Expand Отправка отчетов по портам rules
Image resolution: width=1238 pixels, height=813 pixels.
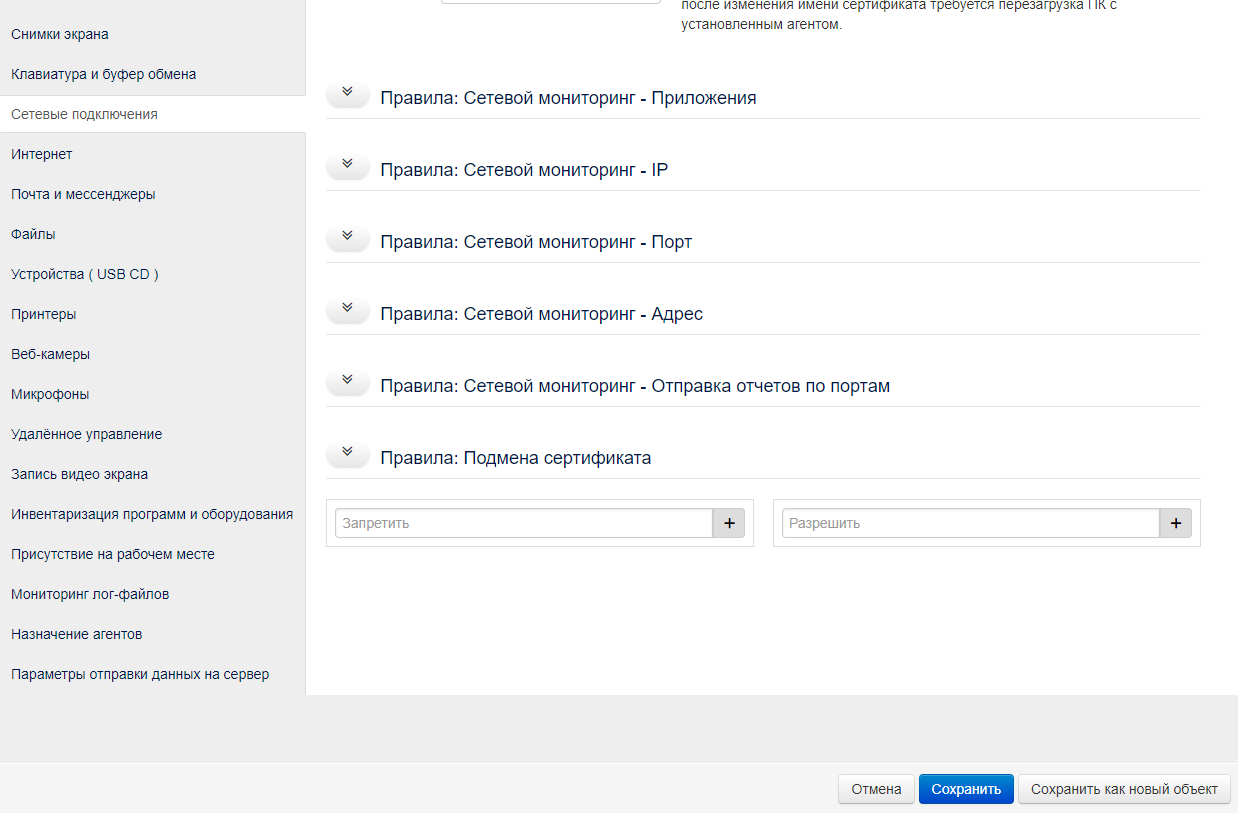coord(348,381)
